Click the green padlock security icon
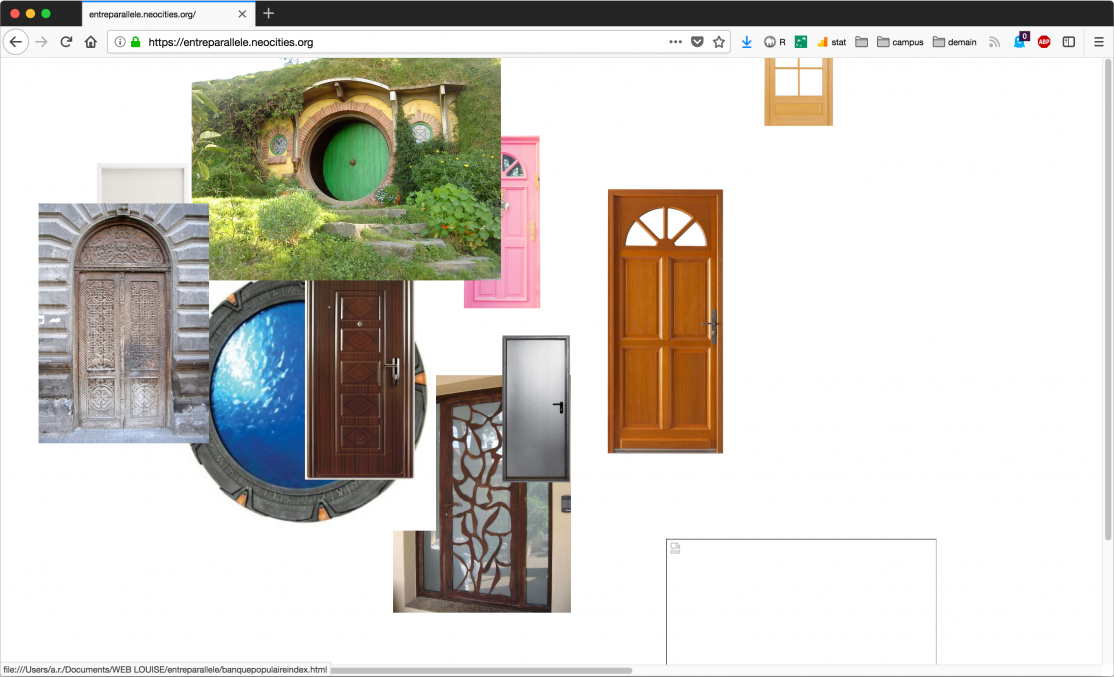1114x677 pixels. coord(136,42)
